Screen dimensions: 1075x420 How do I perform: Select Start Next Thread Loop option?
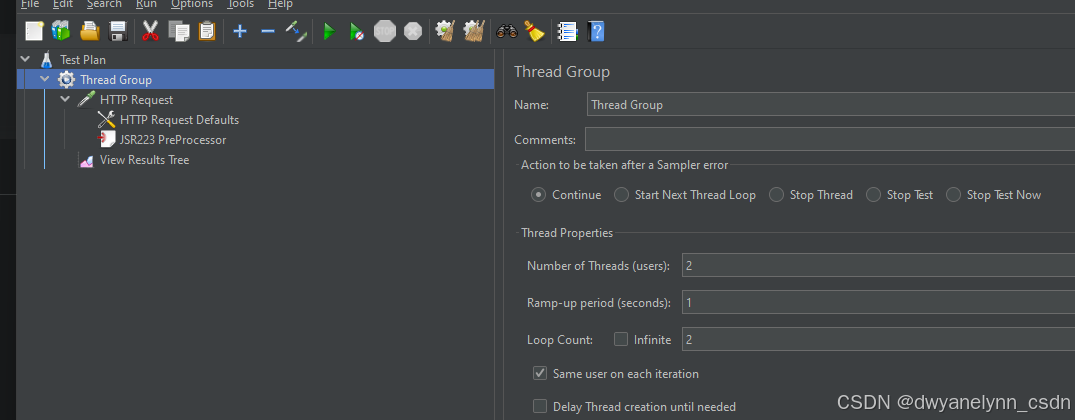tap(621, 195)
